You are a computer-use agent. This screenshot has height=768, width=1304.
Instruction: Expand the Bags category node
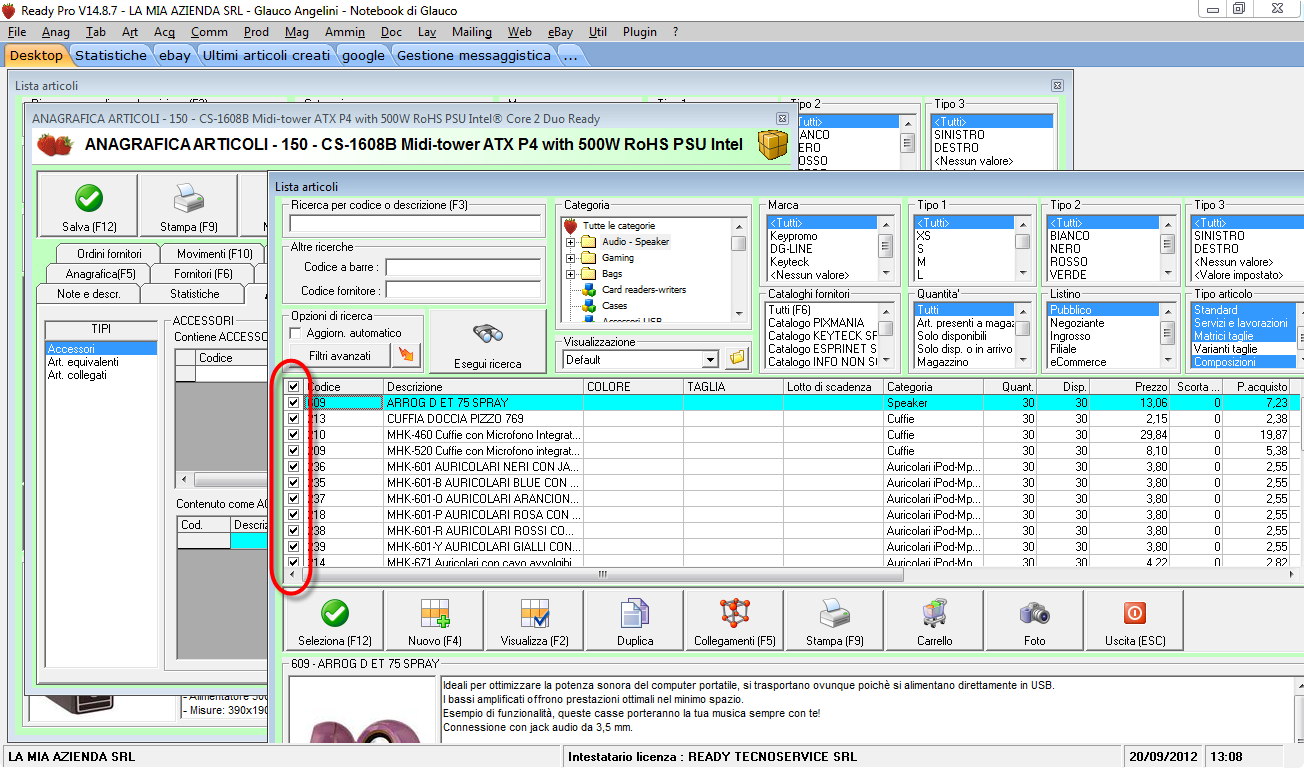(571, 274)
